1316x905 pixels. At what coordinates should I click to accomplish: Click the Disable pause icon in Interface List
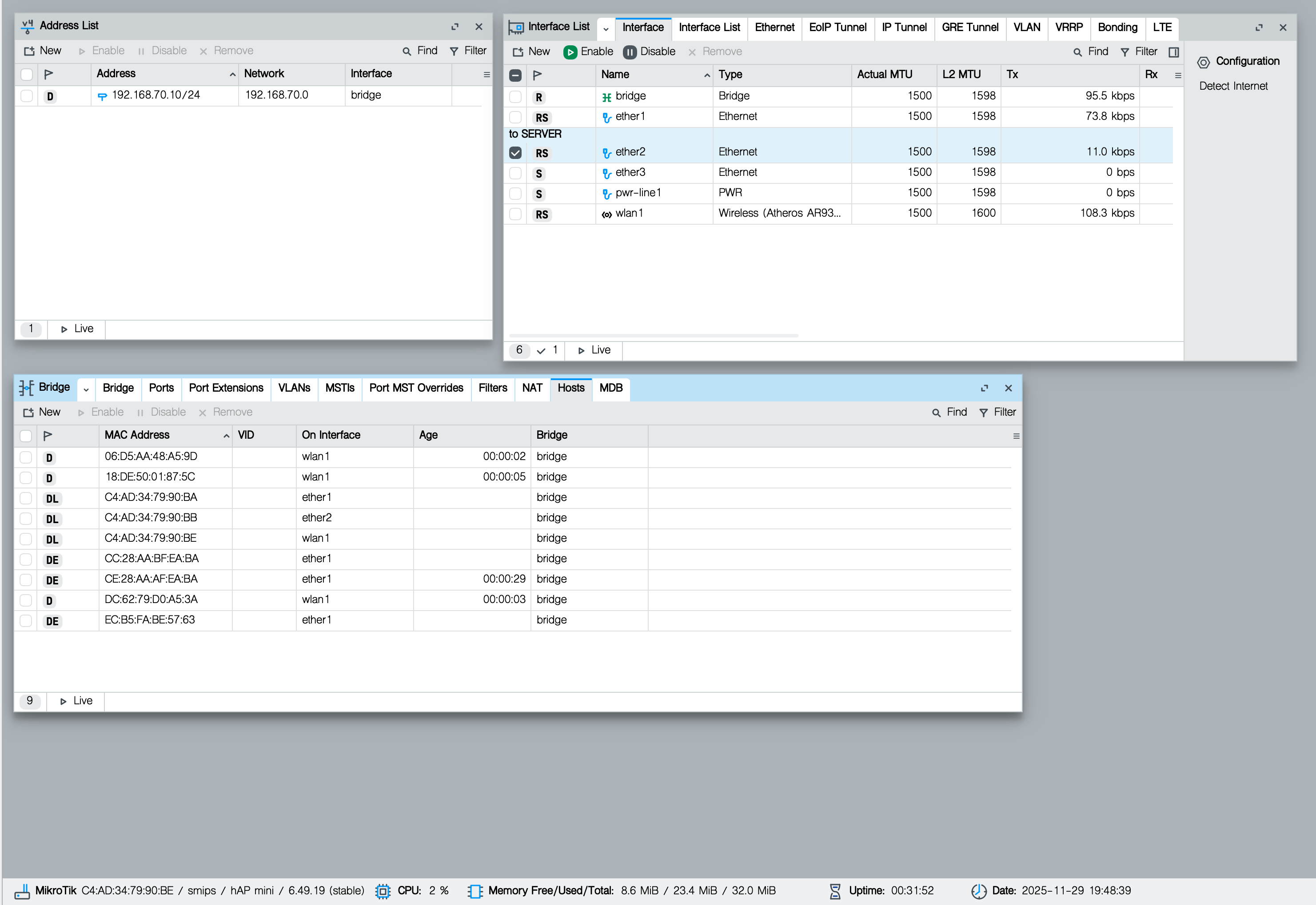(630, 52)
